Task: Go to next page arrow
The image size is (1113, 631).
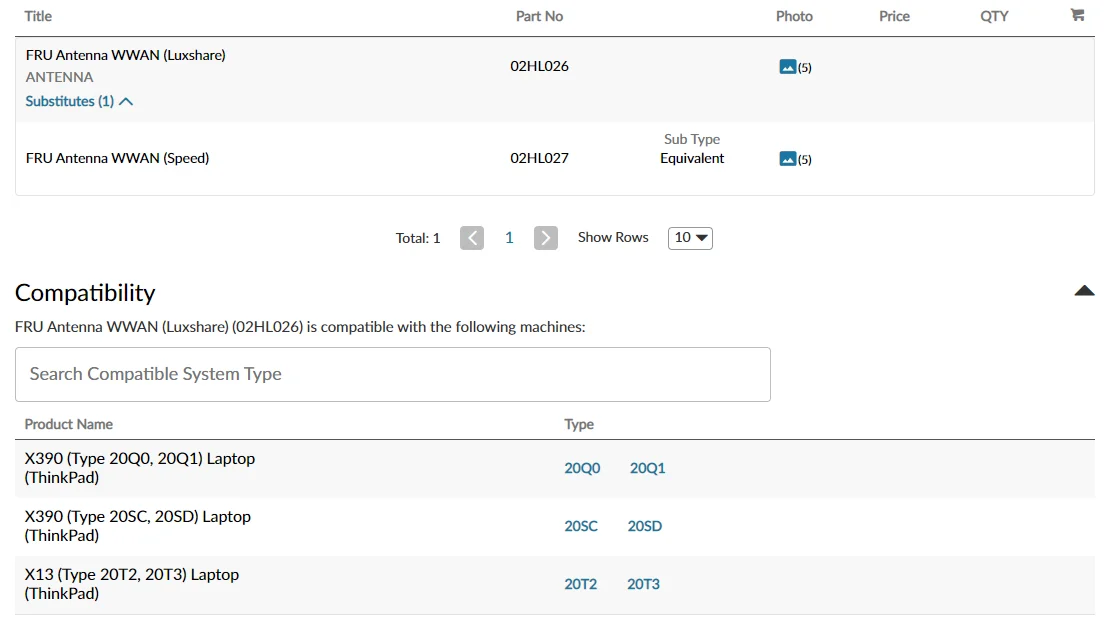Action: (545, 238)
